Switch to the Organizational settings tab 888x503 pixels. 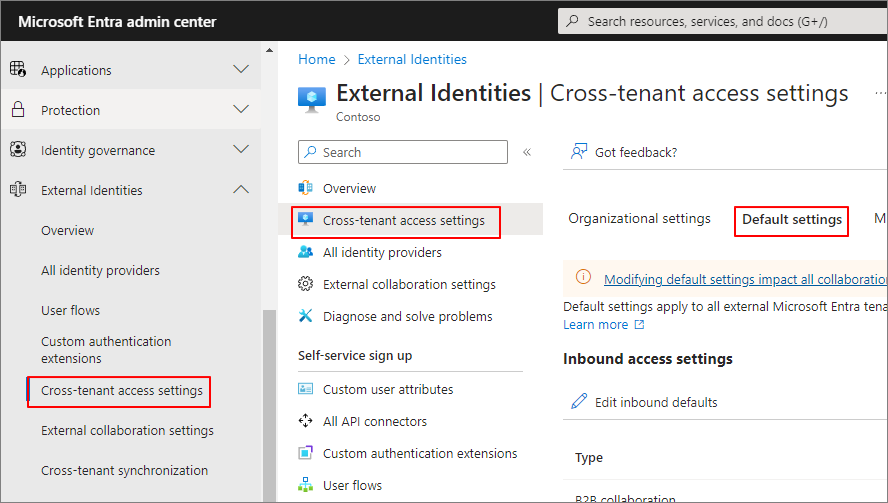[639, 219]
